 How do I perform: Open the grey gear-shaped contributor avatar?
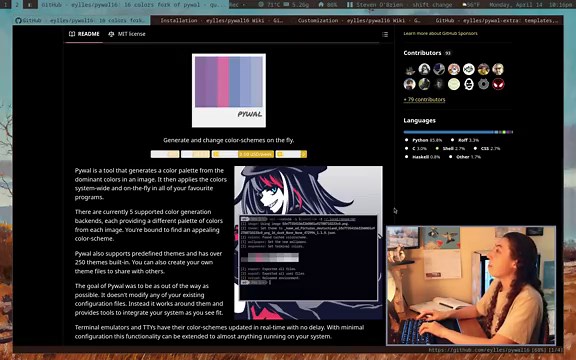pyautogui.click(x=483, y=84)
